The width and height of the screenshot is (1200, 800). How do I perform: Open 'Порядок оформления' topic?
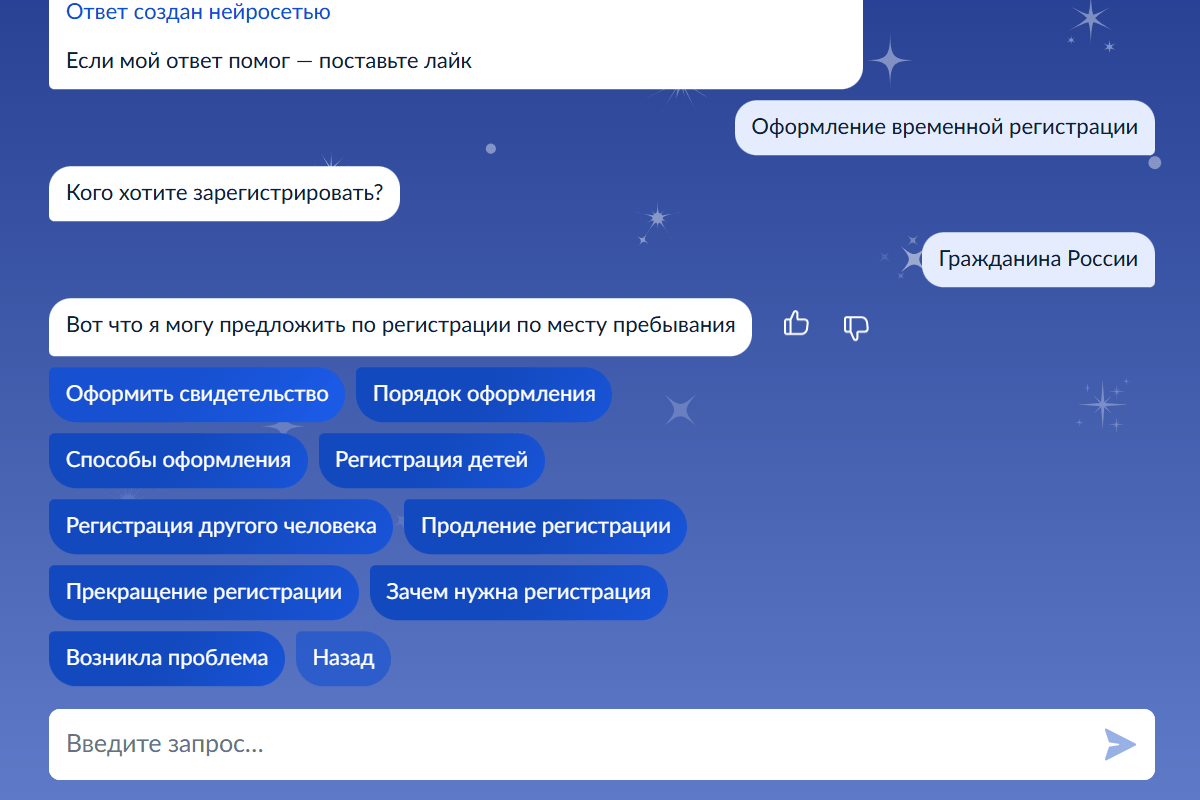[484, 394]
